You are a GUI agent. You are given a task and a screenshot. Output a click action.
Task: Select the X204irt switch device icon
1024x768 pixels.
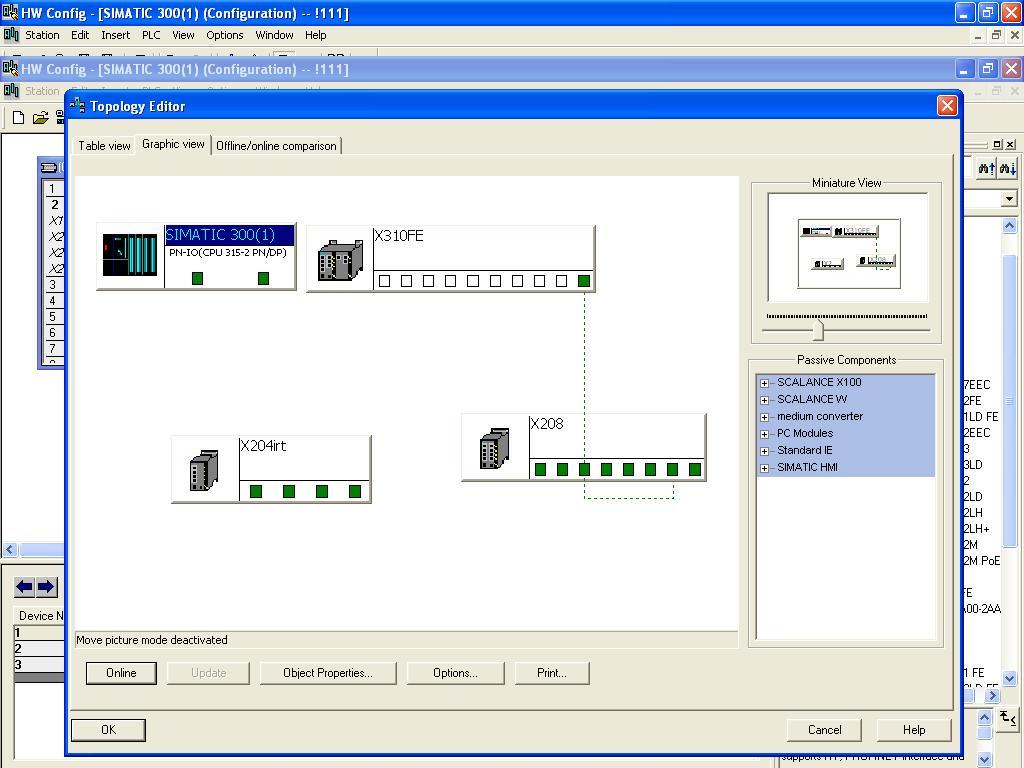tap(204, 470)
